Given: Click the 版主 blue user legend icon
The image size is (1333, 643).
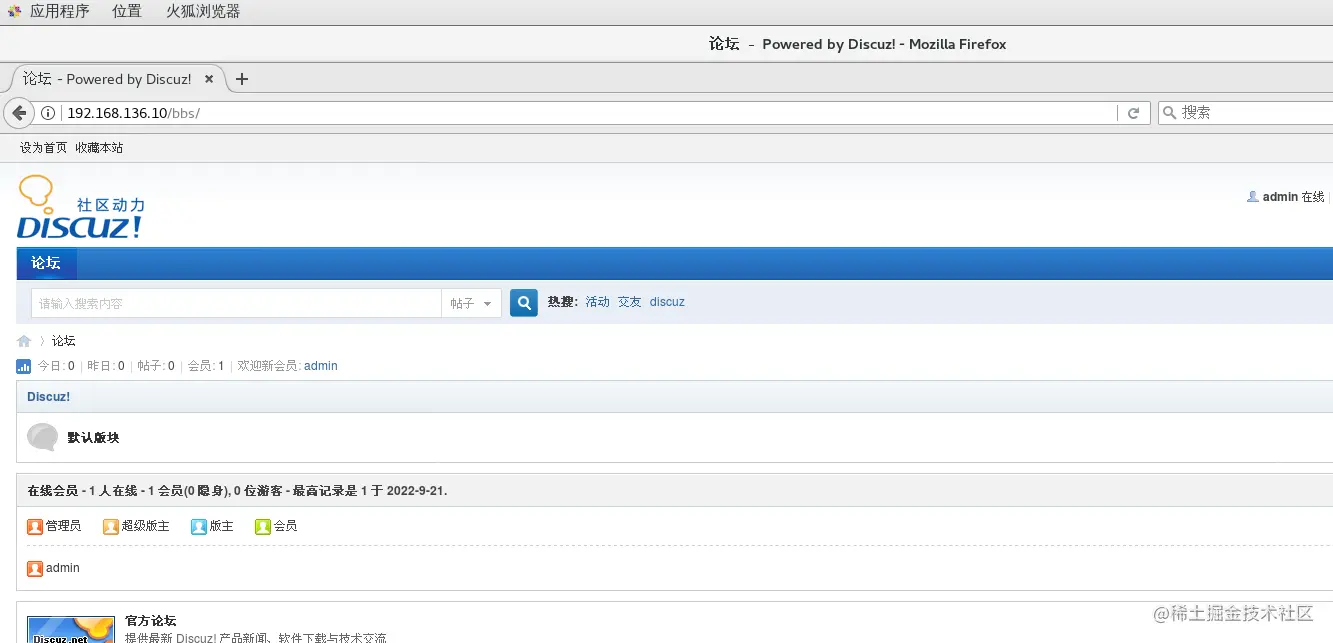Looking at the screenshot, I should point(199,526).
